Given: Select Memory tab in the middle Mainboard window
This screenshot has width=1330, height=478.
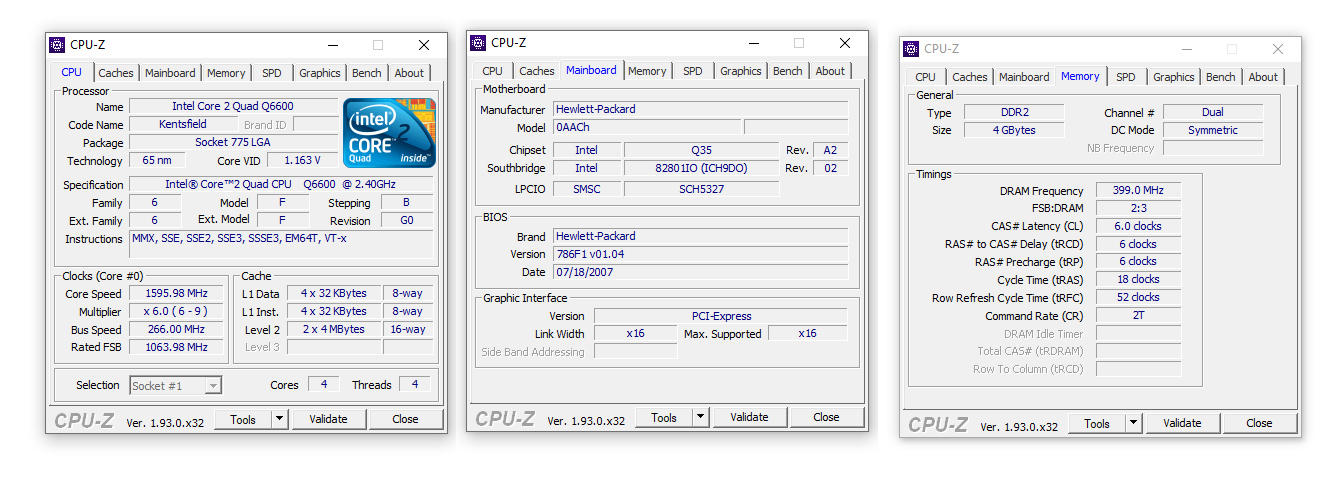Looking at the screenshot, I should (x=647, y=71).
